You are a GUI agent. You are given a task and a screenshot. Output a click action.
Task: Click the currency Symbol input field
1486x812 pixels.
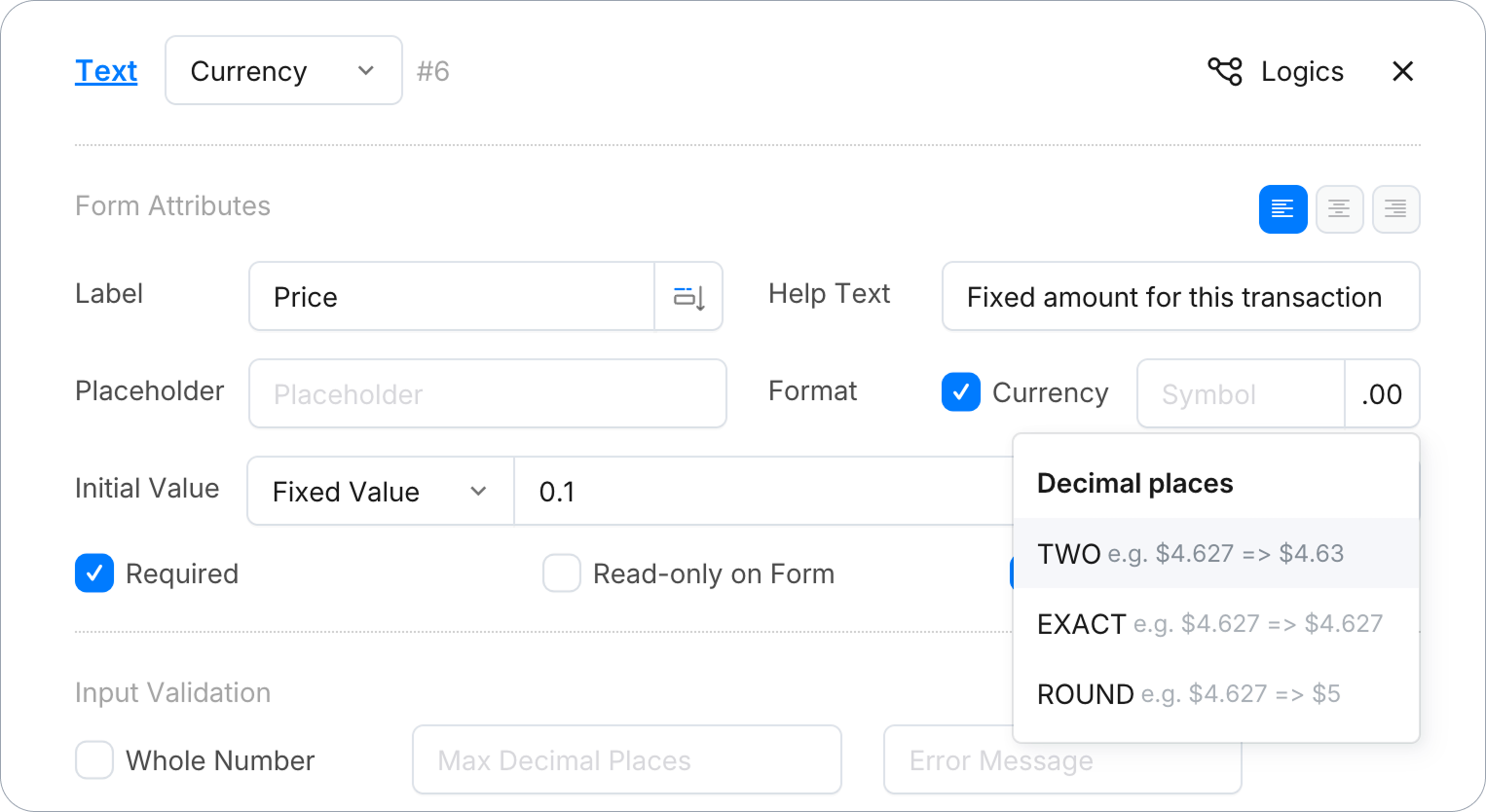tap(1241, 394)
